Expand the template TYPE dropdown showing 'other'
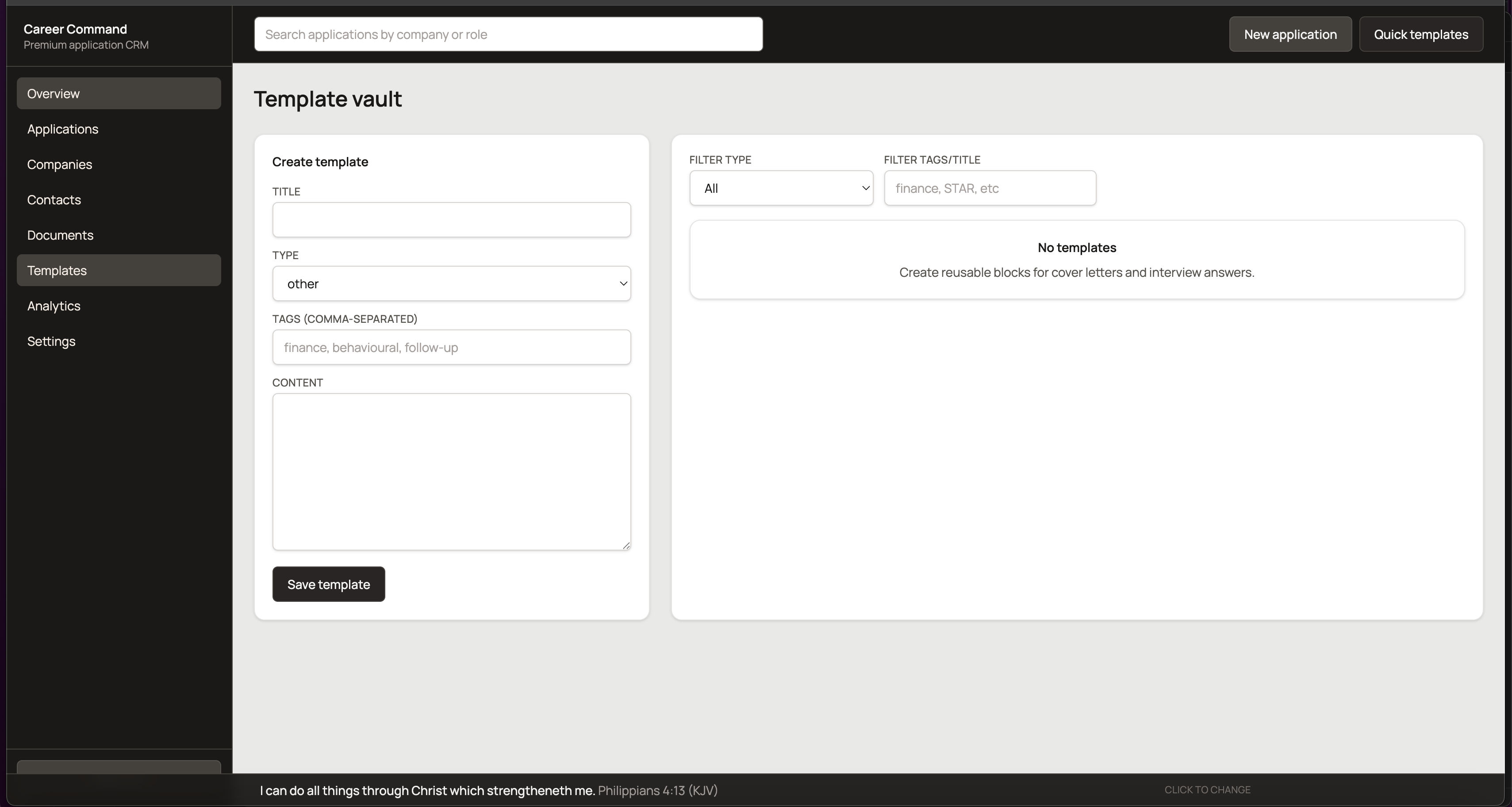The height and width of the screenshot is (807, 1512). coord(451,283)
